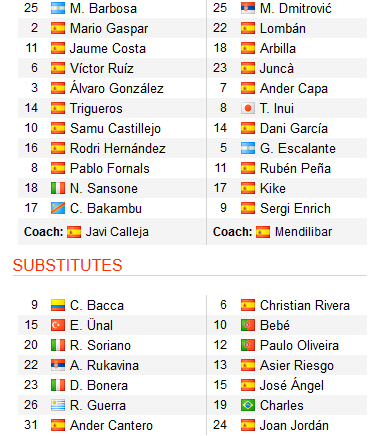Screen dimensions: 374x436
Task: Click the Turkey flag next to E. Ünal
Action: [x=58, y=325]
